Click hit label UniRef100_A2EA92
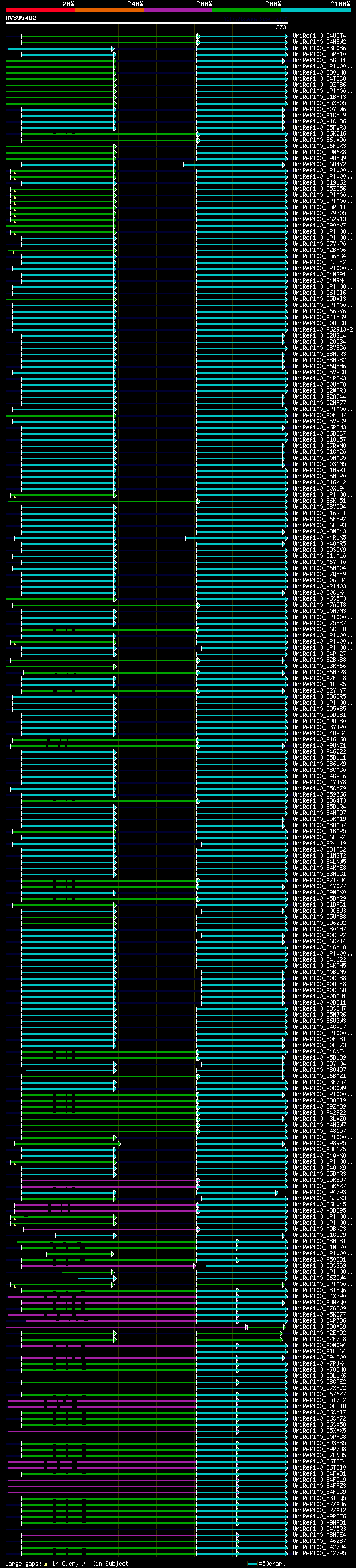 (319, 1333)
